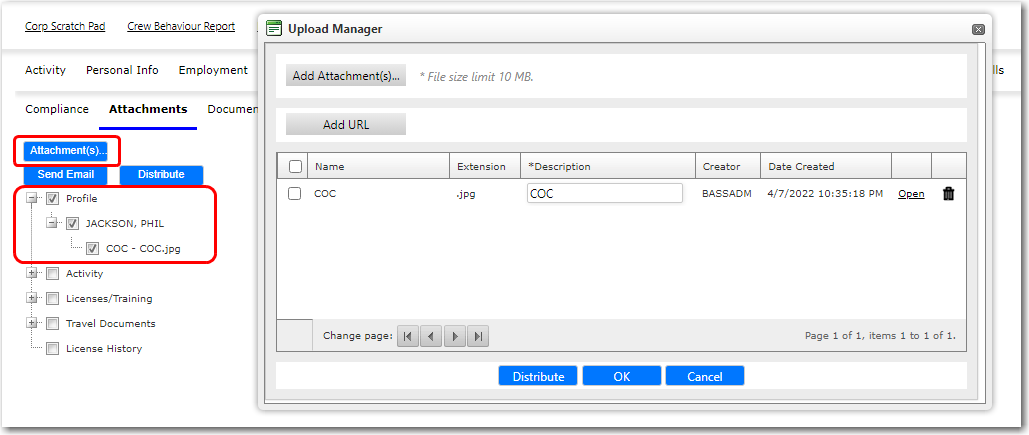Click the Upload Manager title icon

(x=274, y=29)
